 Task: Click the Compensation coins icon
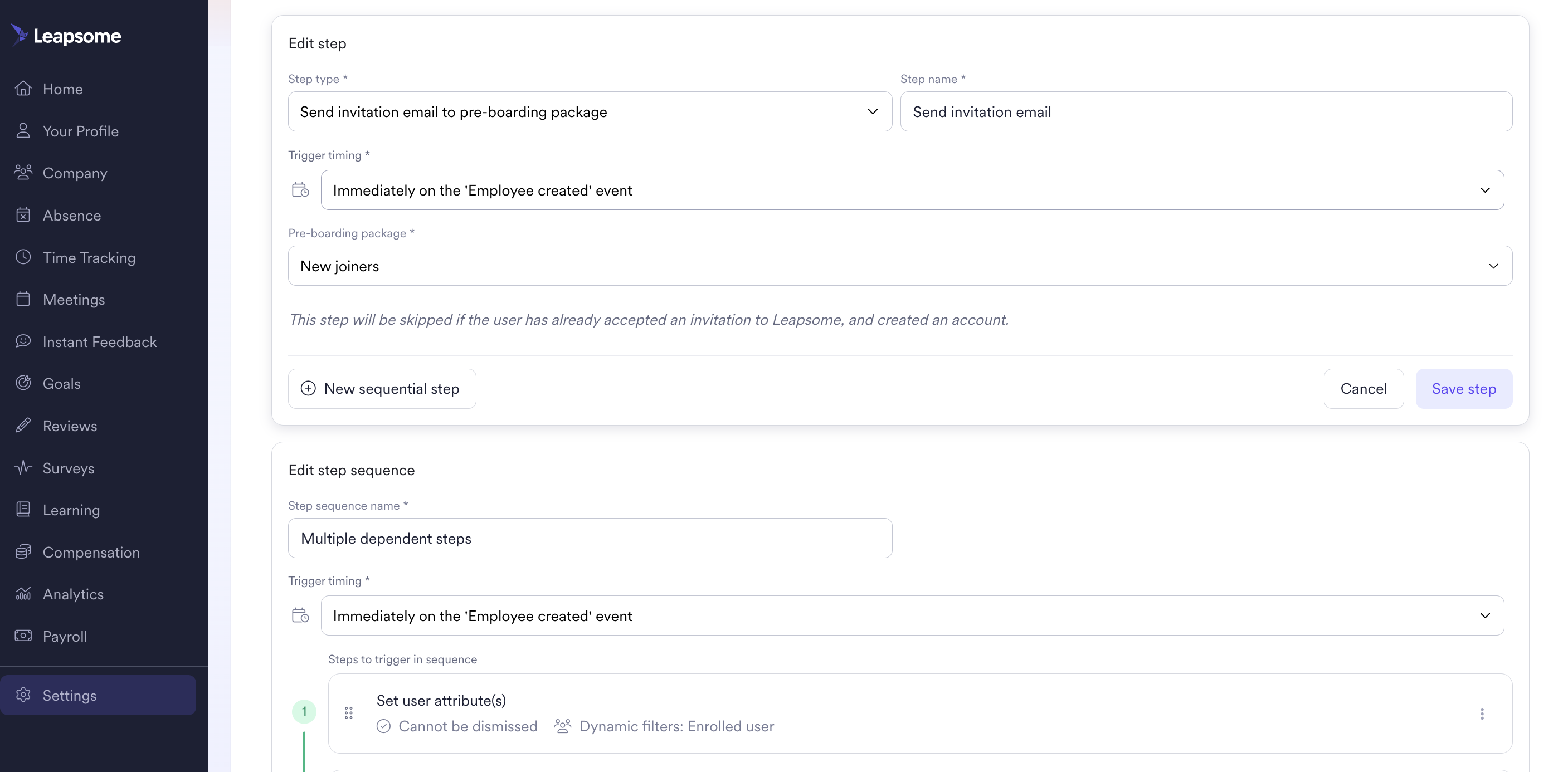[x=23, y=551]
